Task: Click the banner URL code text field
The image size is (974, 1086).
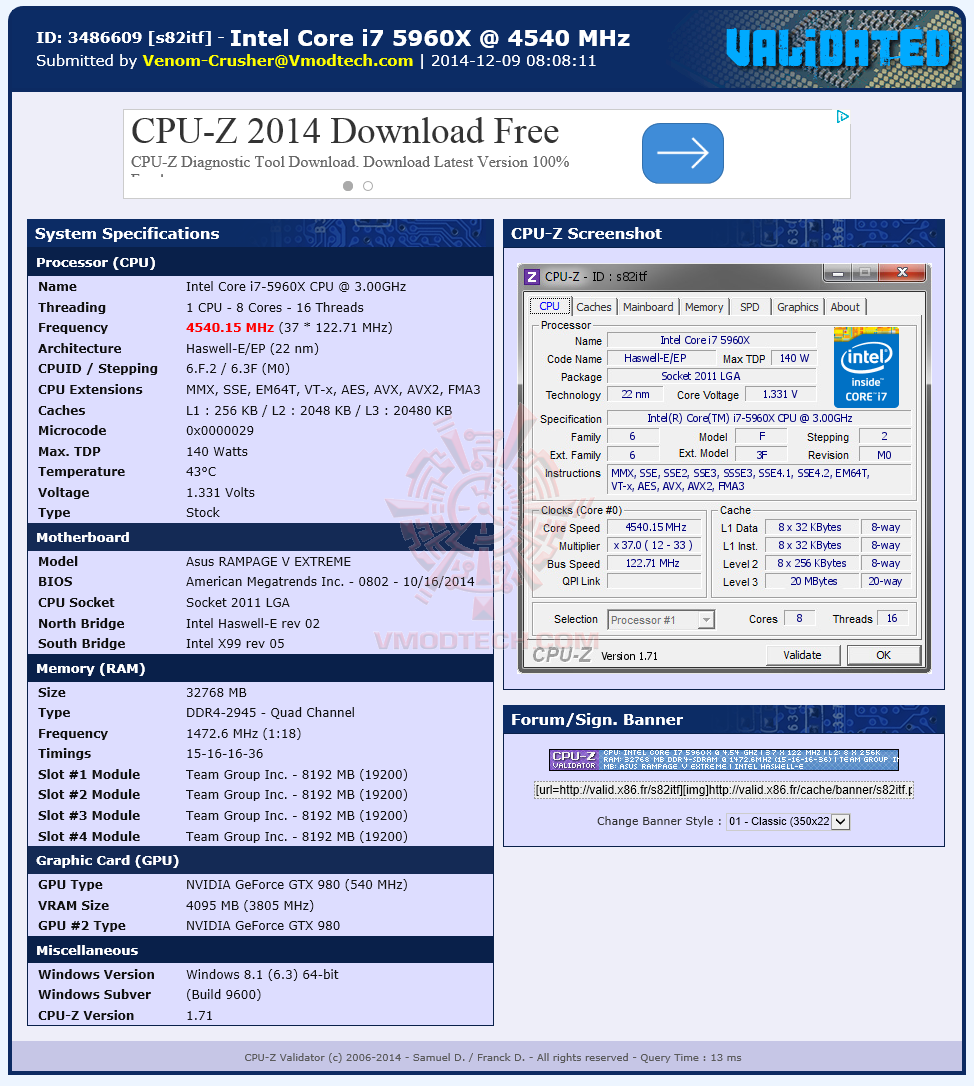Action: point(724,790)
